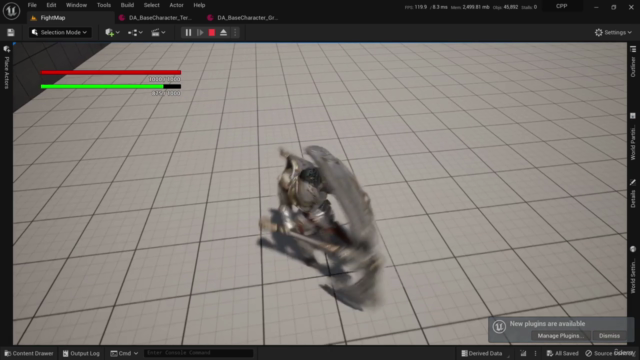Open the File menu
The image size is (640, 360).
click(32, 5)
